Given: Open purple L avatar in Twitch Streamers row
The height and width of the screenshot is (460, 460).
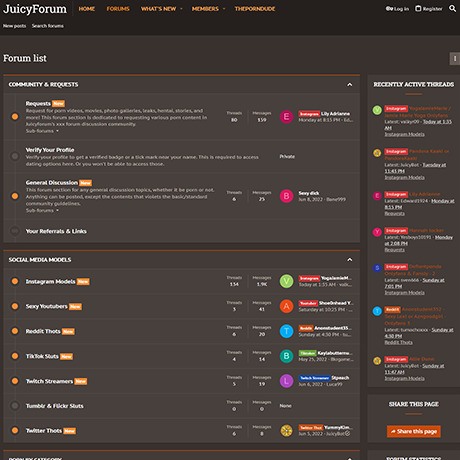Looking at the screenshot, I should [286, 381].
